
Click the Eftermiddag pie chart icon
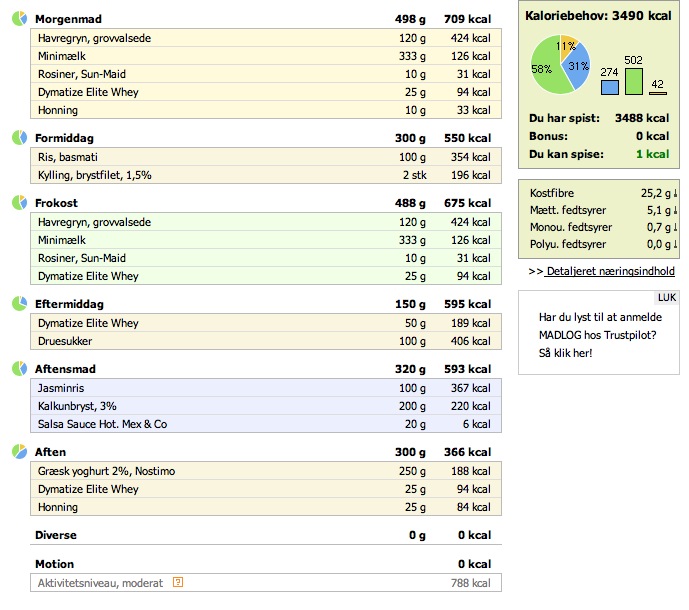coord(19,304)
